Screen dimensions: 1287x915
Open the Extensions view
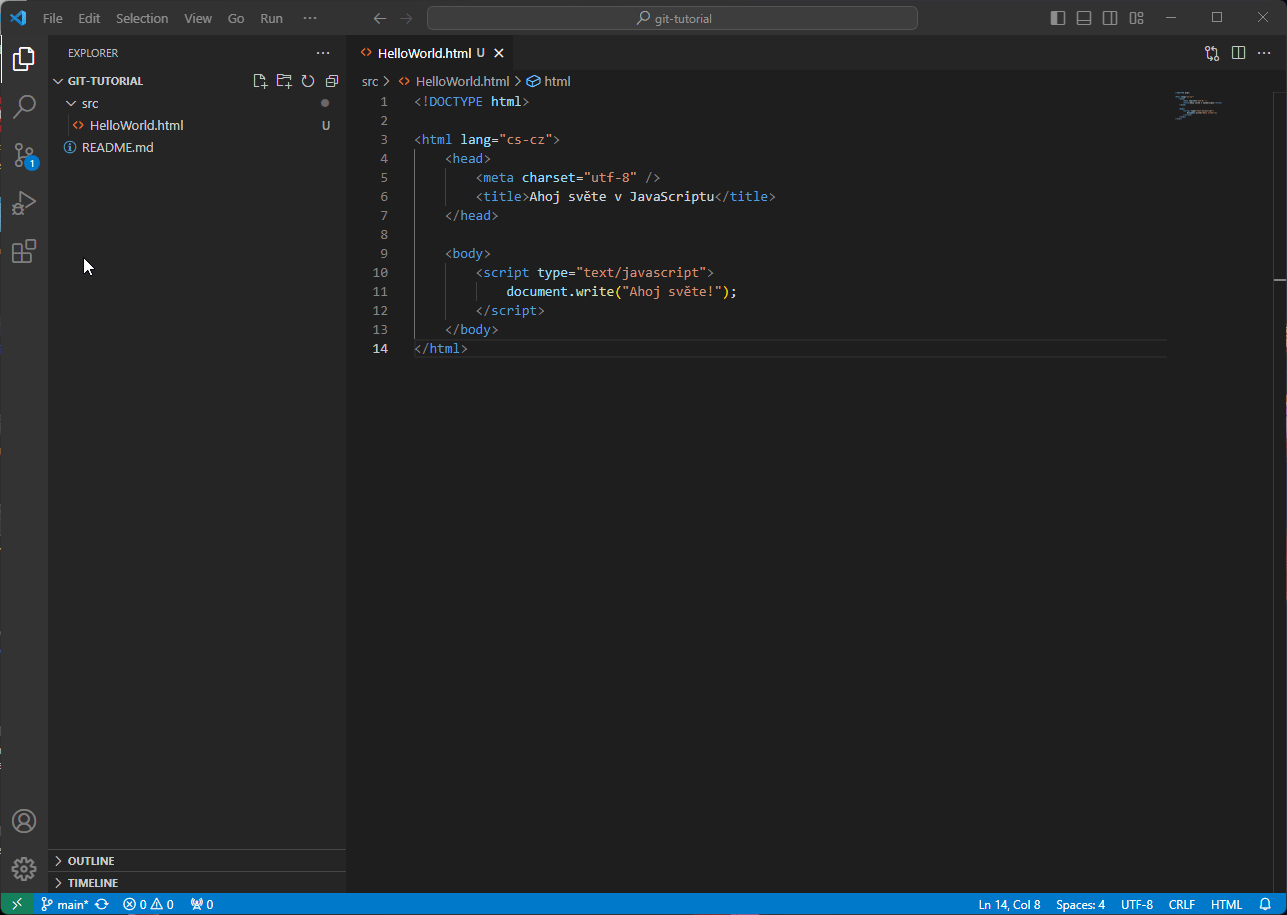click(23, 251)
